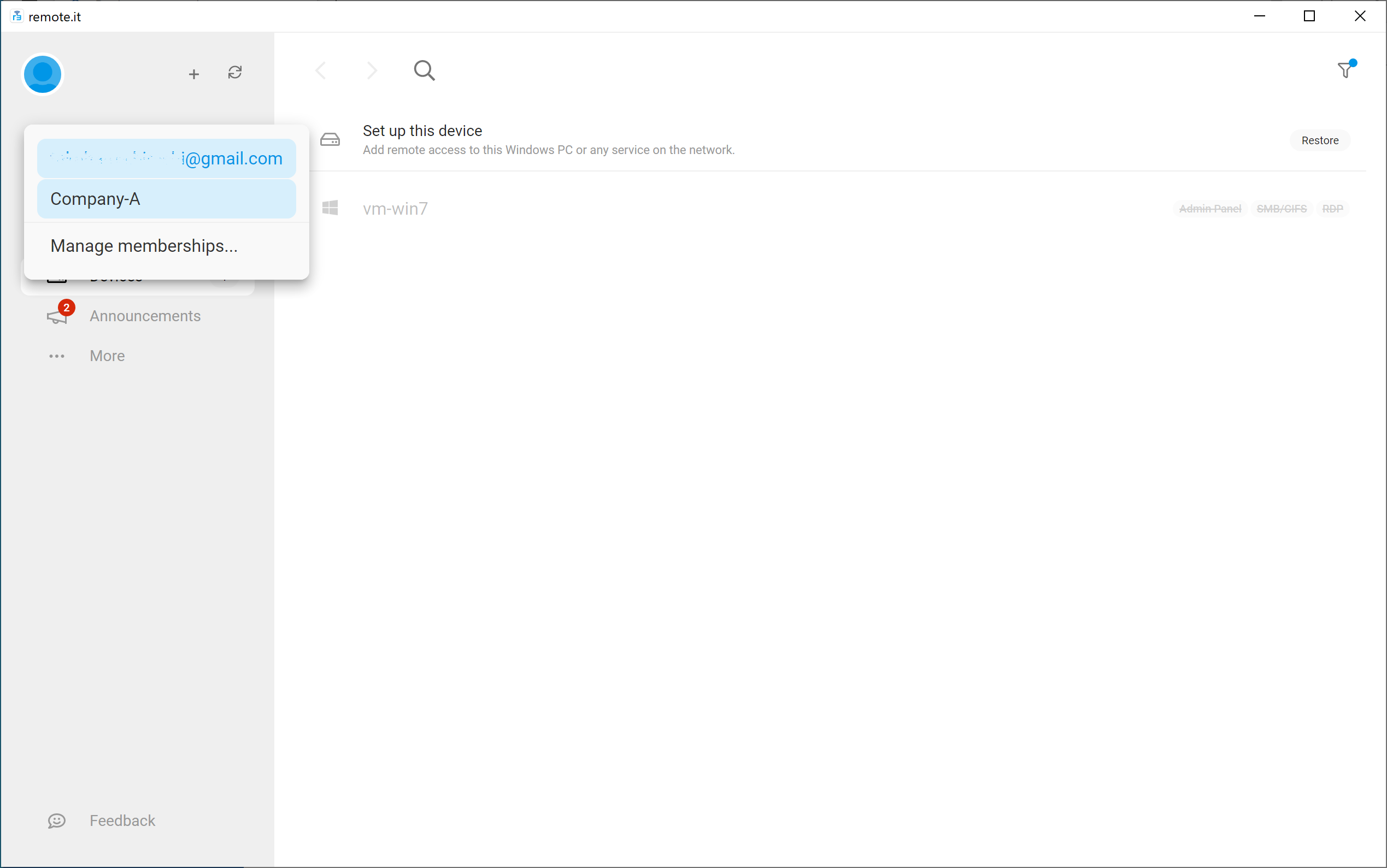Click the SMB/CIFS service tag

(1282, 208)
